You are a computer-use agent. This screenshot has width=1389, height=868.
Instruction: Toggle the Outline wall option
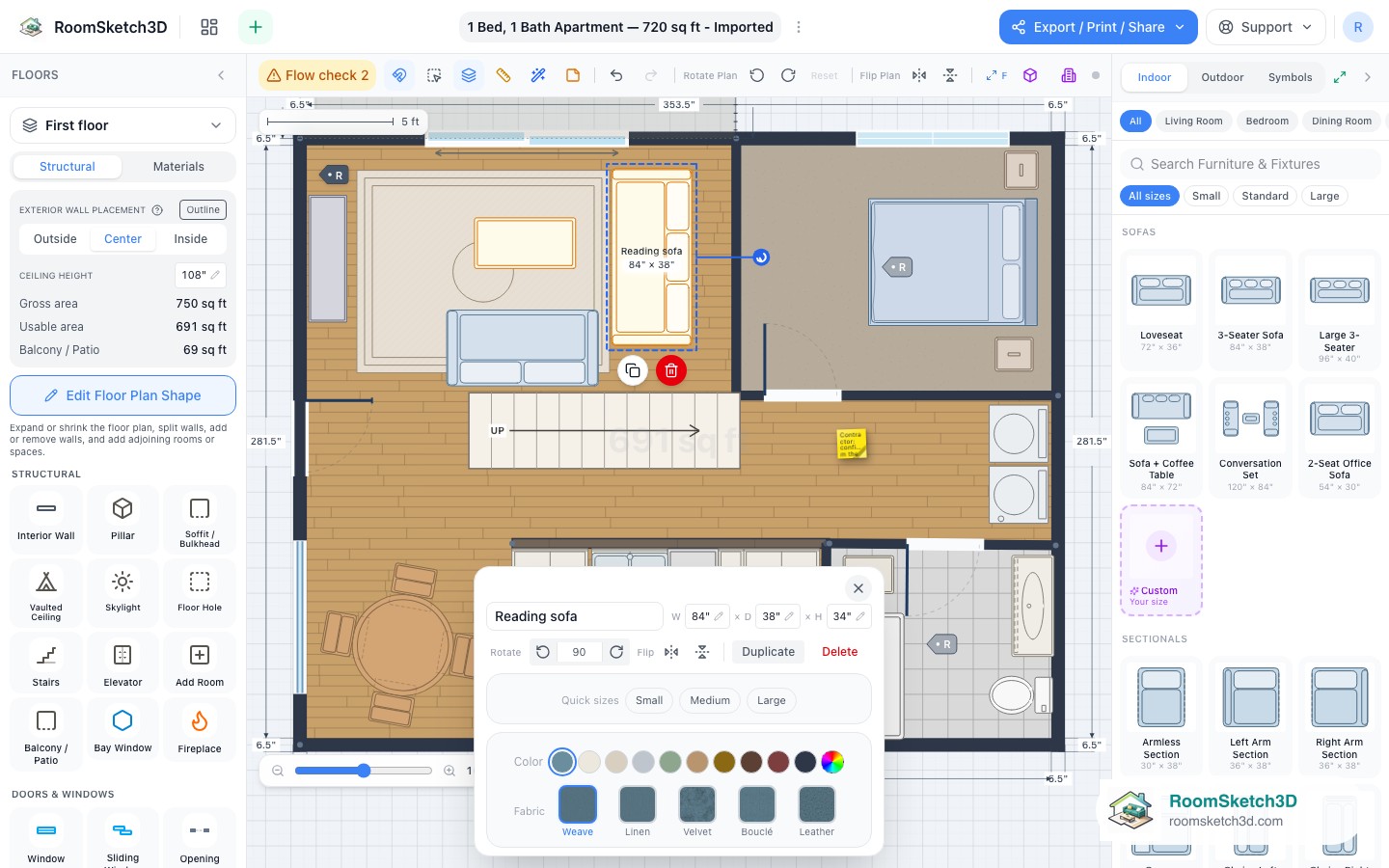(203, 209)
